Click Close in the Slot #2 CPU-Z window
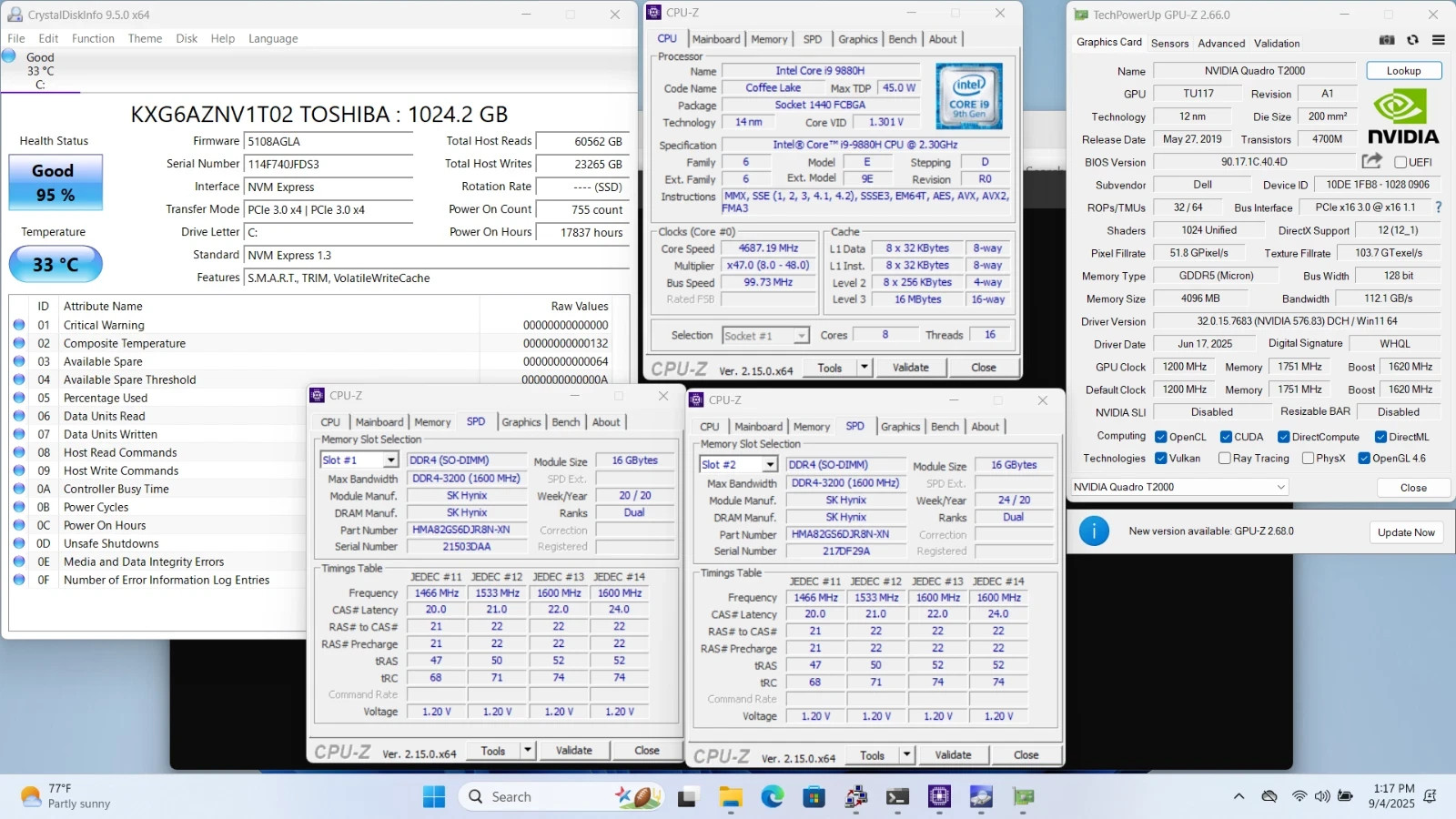This screenshot has width=1456, height=819. pos(1026,755)
